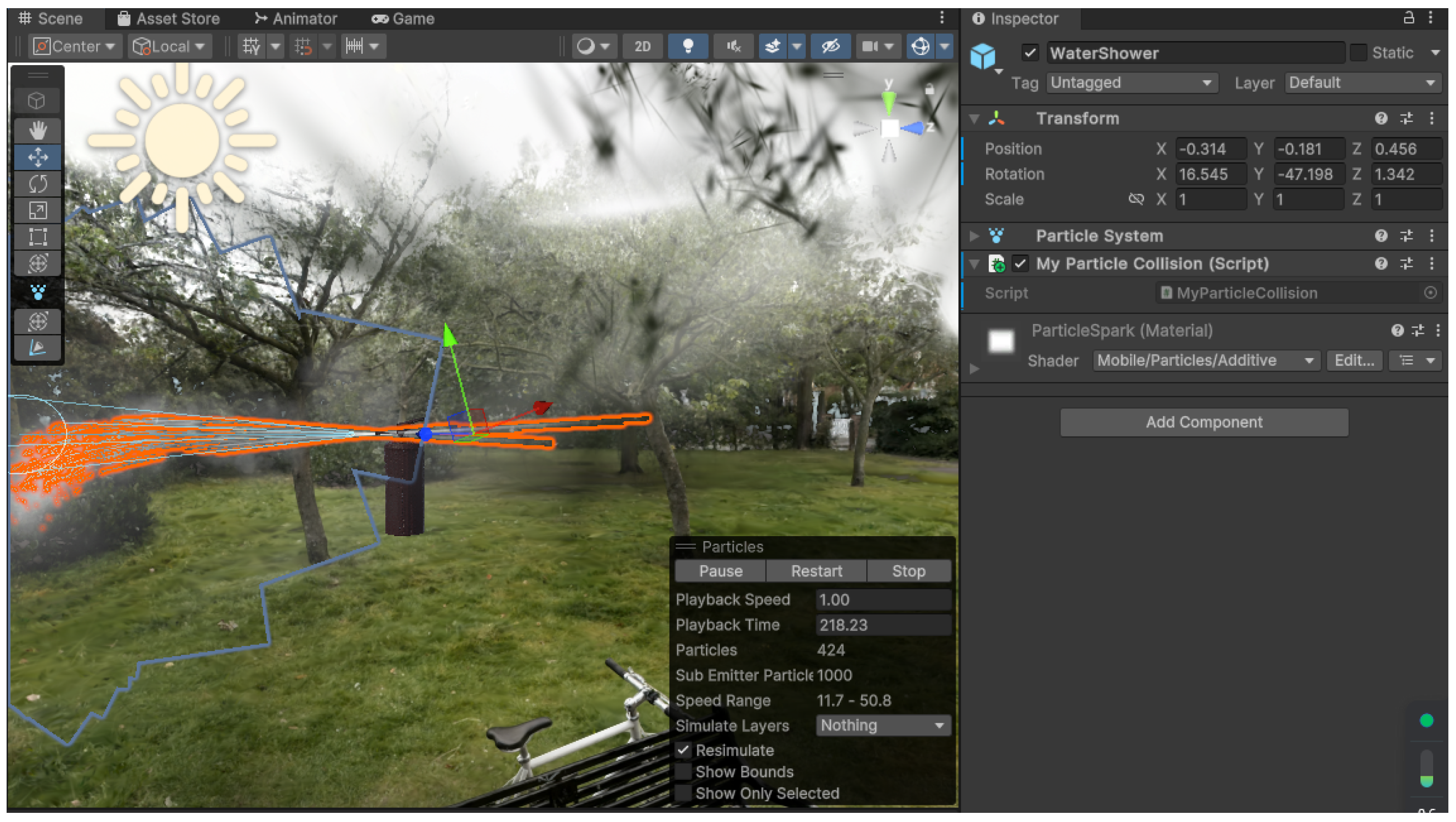The image size is (1456, 822).
Task: Select the Rect transform tool
Action: tap(37, 237)
